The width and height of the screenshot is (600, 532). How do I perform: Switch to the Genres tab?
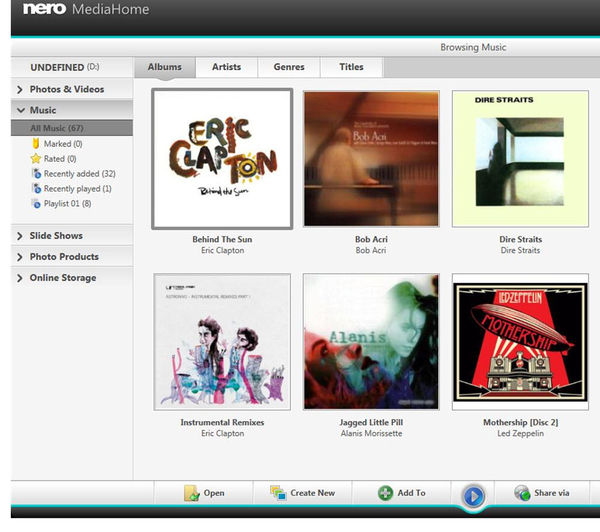tap(289, 67)
